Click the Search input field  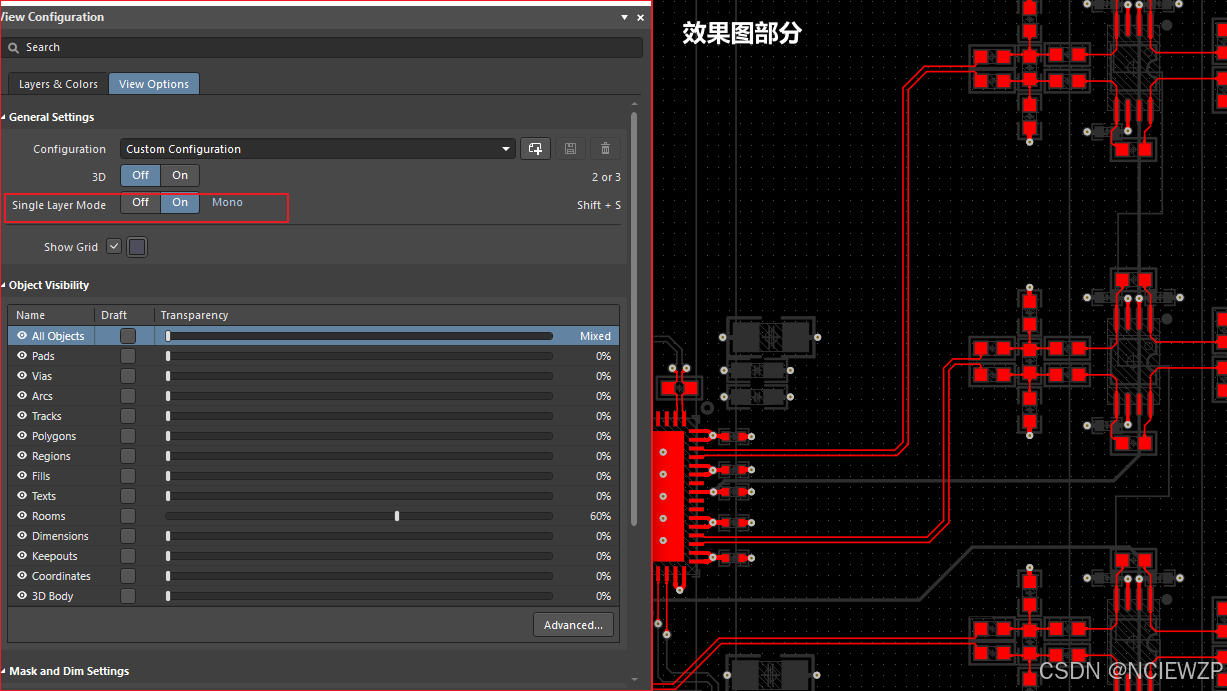point(322,47)
